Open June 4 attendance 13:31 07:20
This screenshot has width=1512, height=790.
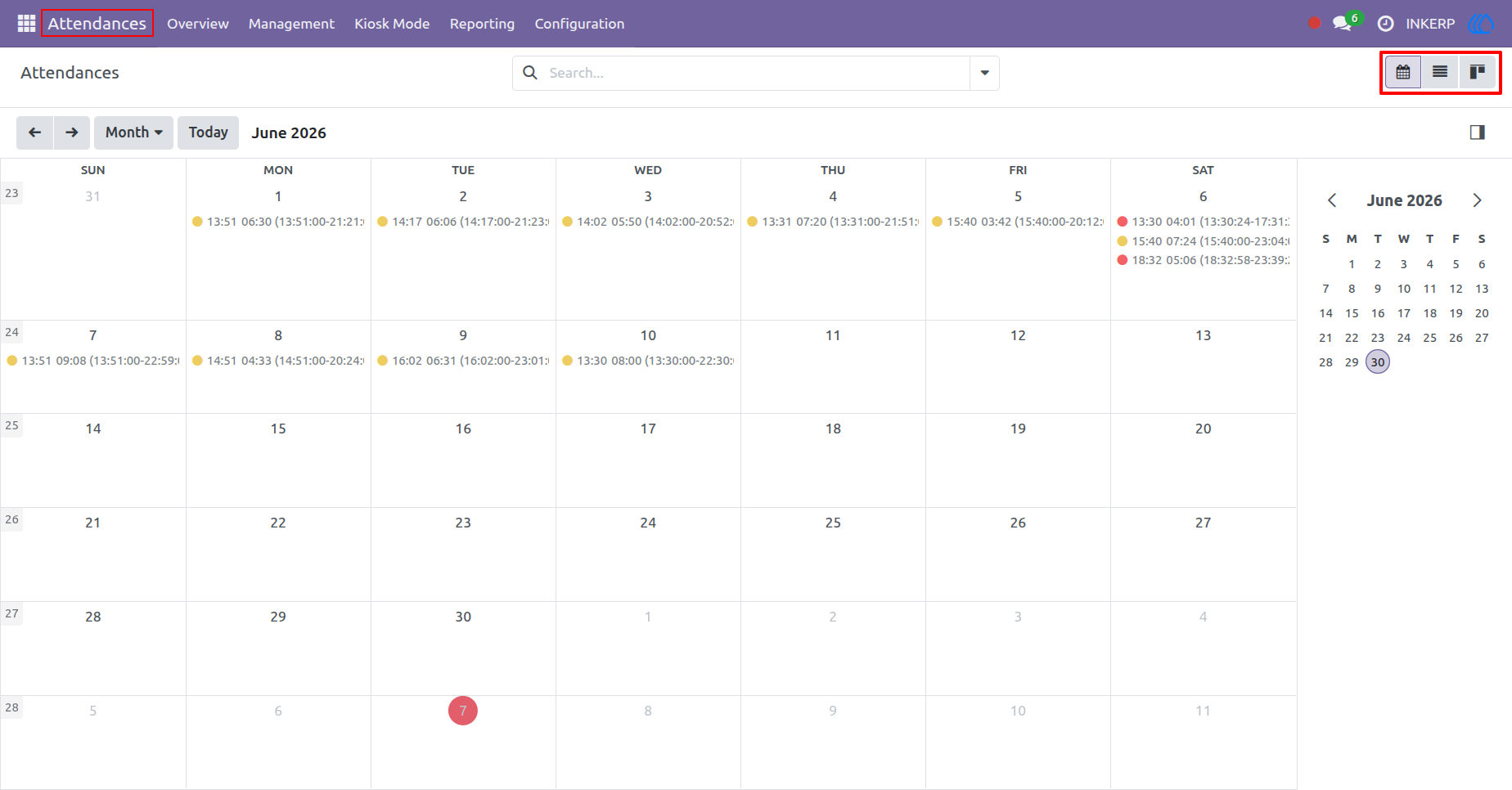(833, 222)
